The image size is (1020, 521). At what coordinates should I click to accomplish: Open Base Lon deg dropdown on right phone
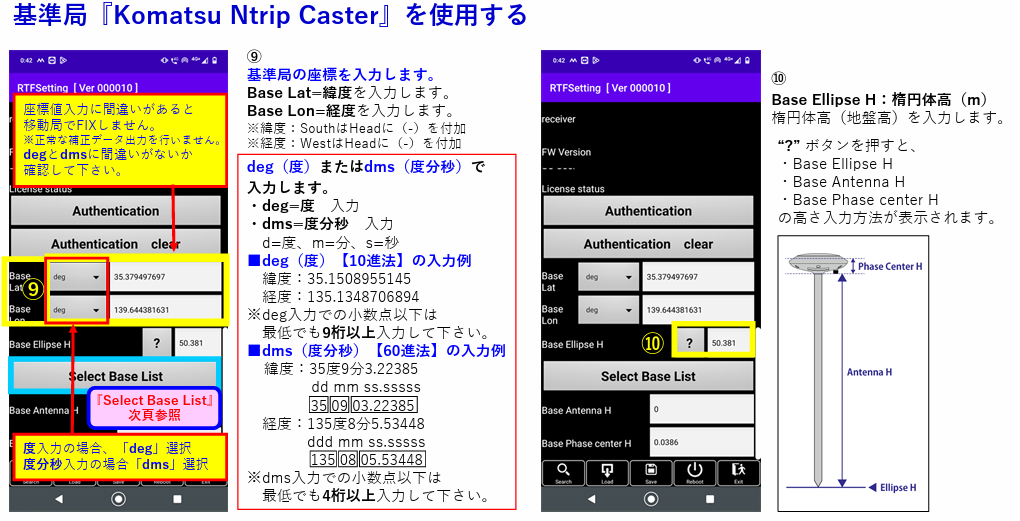tap(608, 310)
